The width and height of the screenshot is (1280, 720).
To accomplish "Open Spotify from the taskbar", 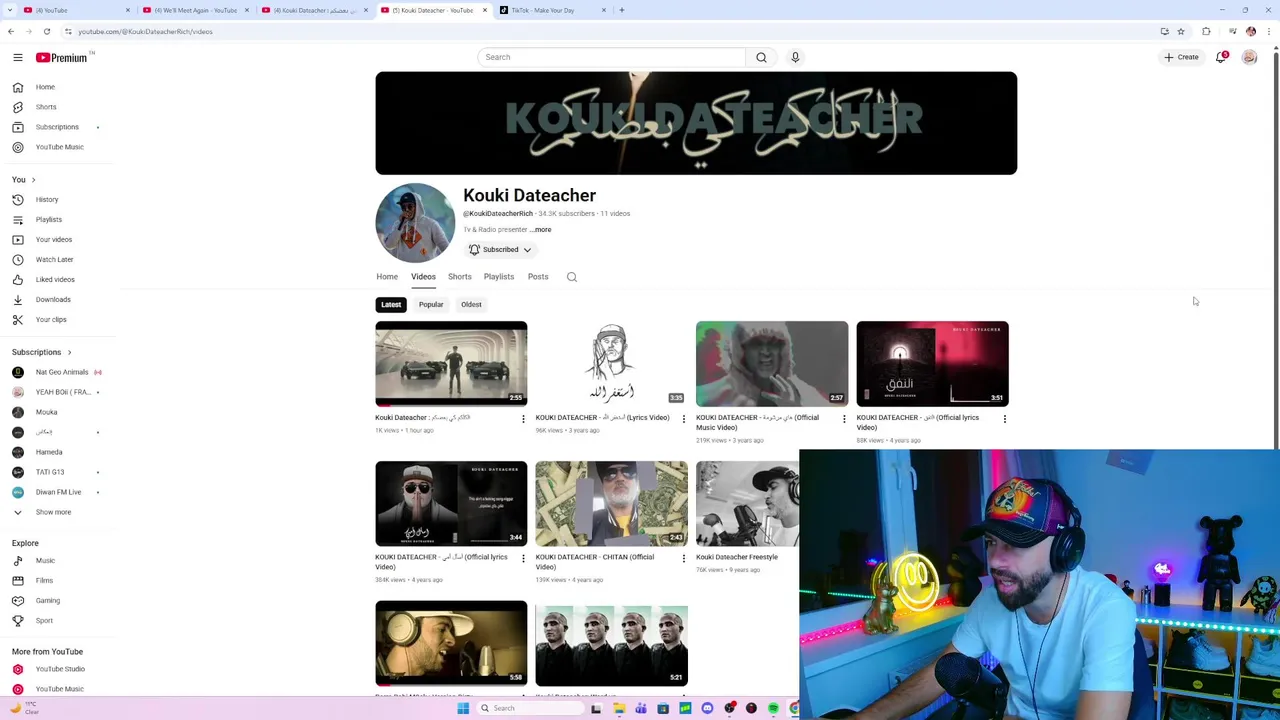I will pyautogui.click(x=773, y=708).
